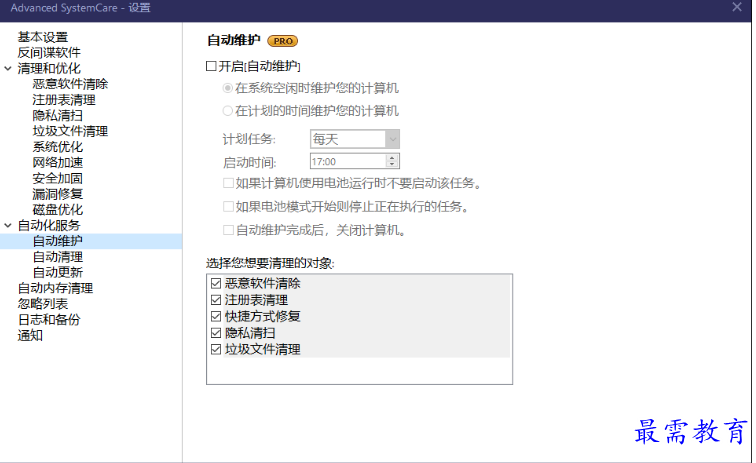
Task: Collapse the 自动化服务 tree section
Action: [8, 225]
